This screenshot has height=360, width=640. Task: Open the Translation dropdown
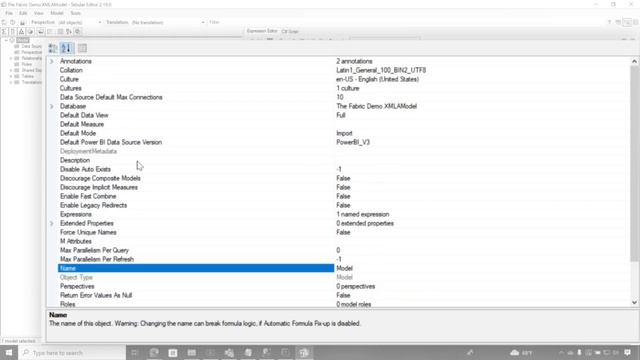point(203,22)
